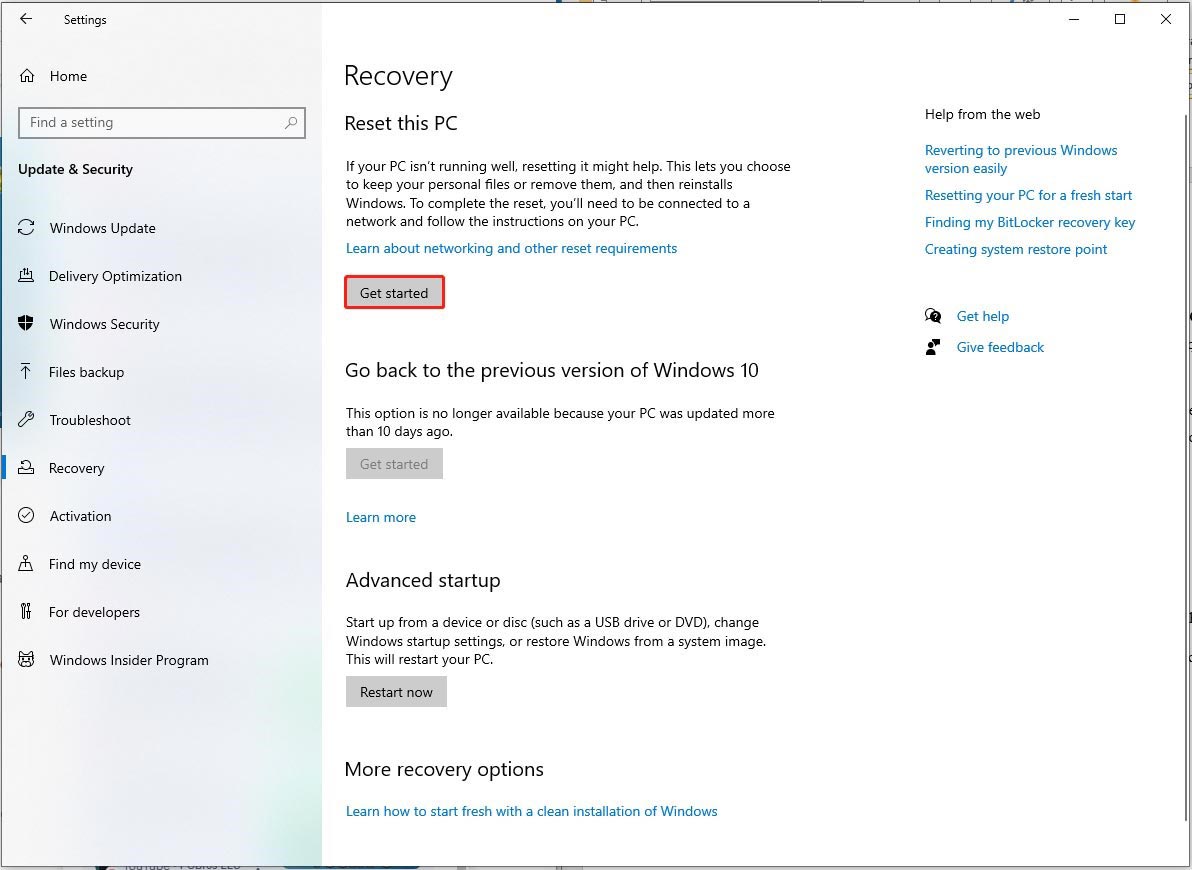1192x870 pixels.
Task: Click the Help from the web heading
Action: pos(982,114)
